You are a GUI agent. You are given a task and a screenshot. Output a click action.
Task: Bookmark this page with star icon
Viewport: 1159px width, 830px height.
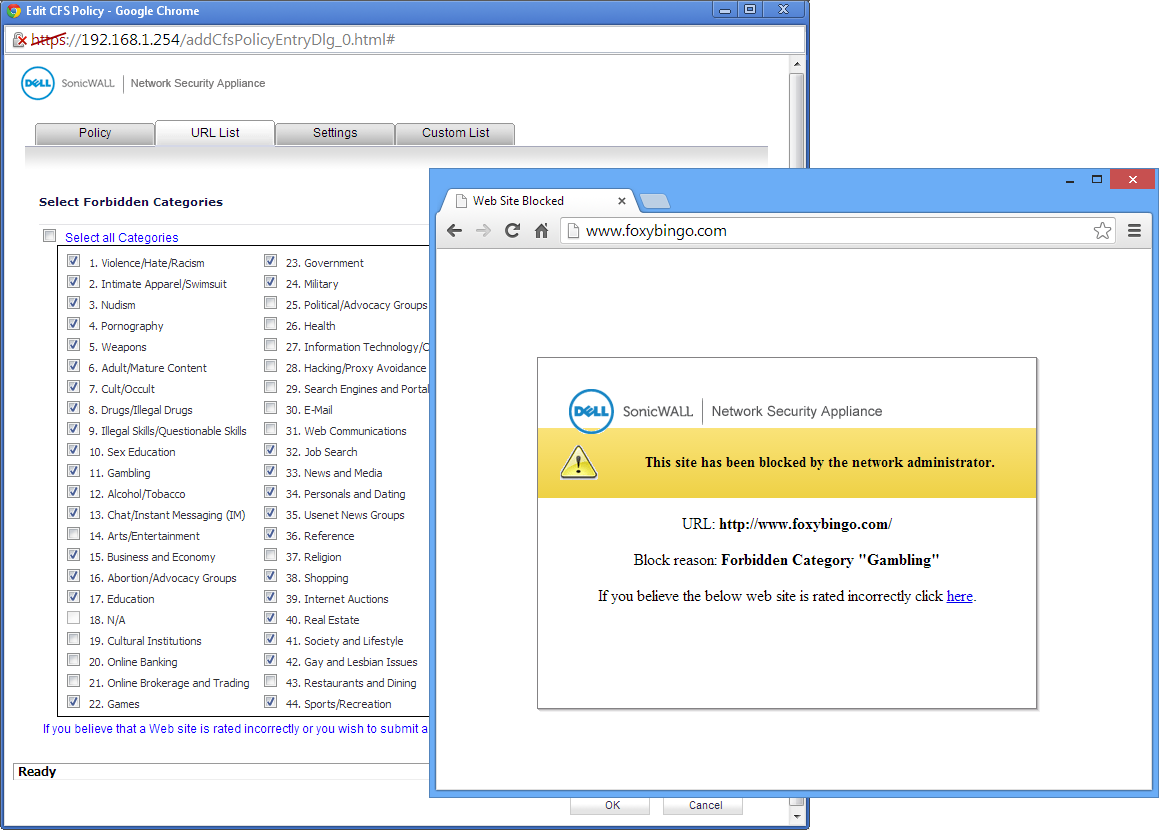pyautogui.click(x=1102, y=231)
